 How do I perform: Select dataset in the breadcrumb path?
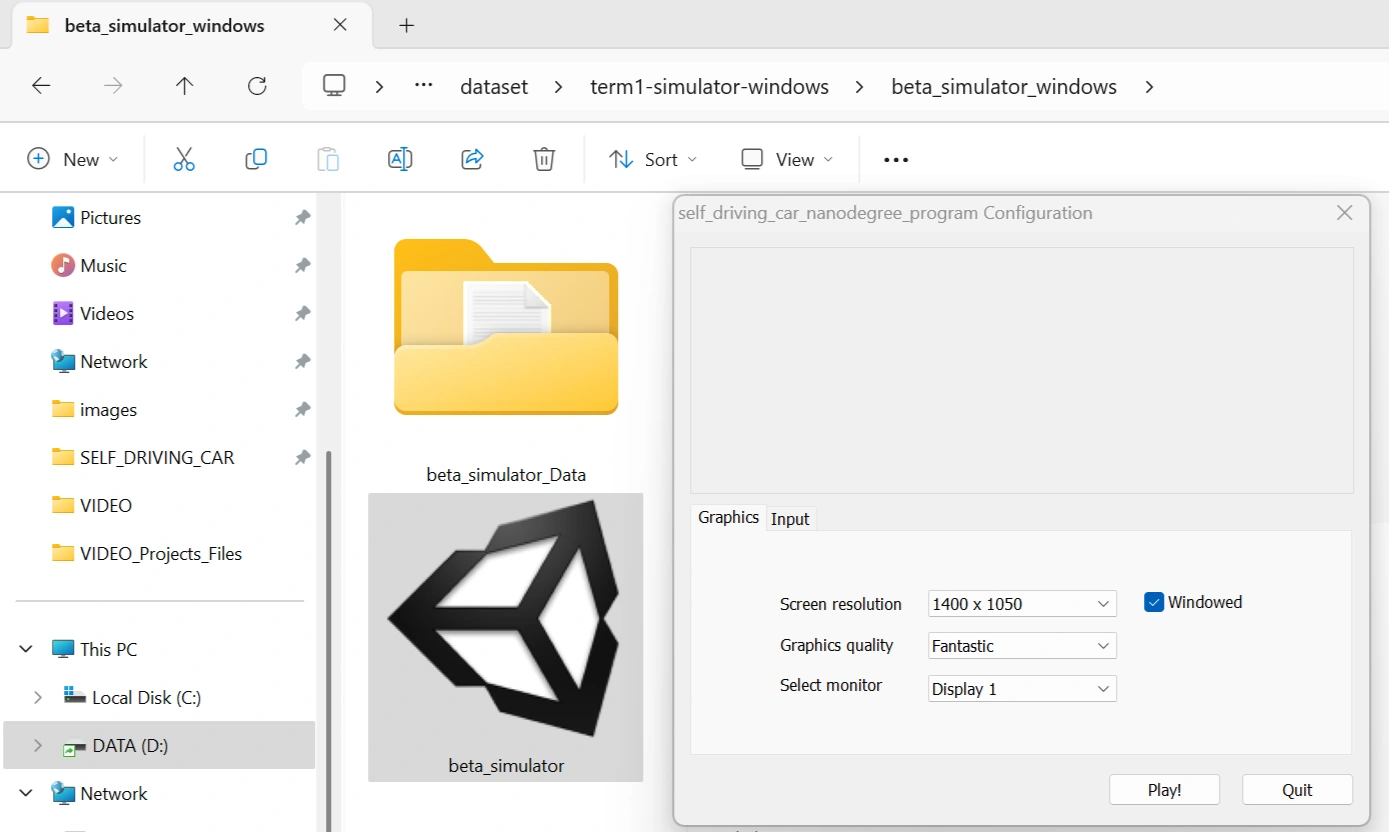coord(494,87)
